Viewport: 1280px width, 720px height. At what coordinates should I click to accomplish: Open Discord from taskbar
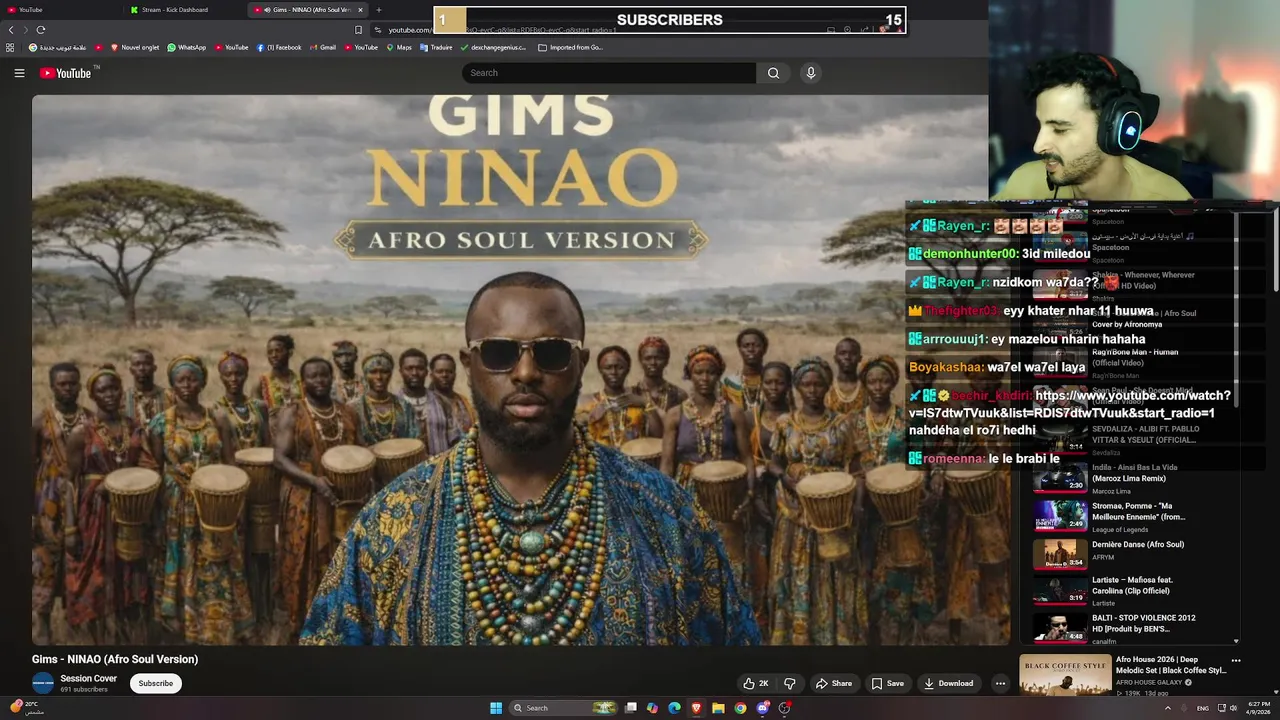point(763,708)
